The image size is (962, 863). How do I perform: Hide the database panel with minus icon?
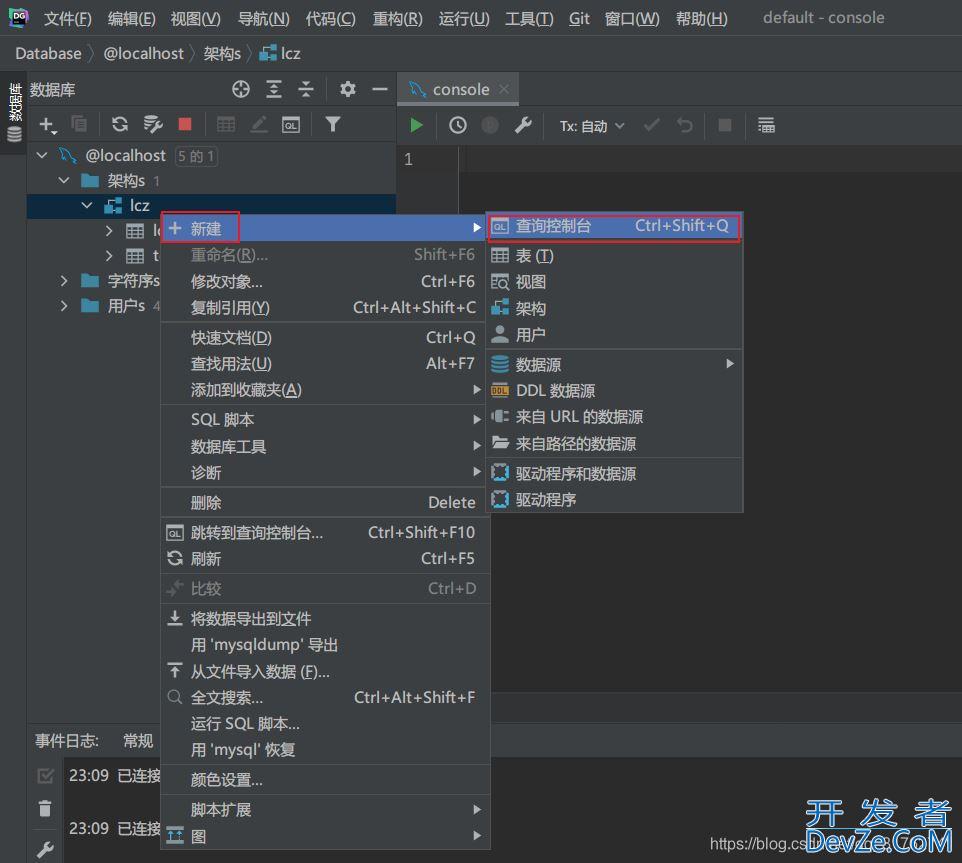tap(380, 90)
